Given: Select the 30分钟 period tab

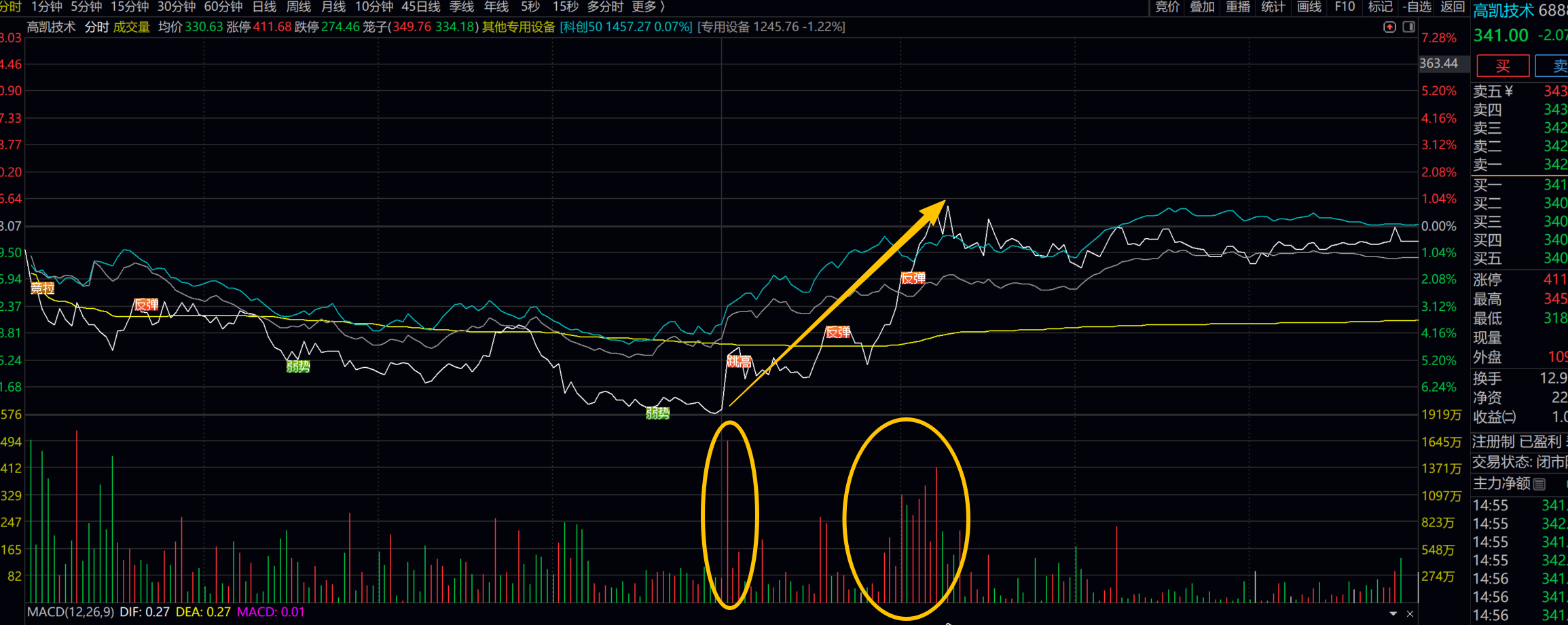Looking at the screenshot, I should click(x=177, y=7).
